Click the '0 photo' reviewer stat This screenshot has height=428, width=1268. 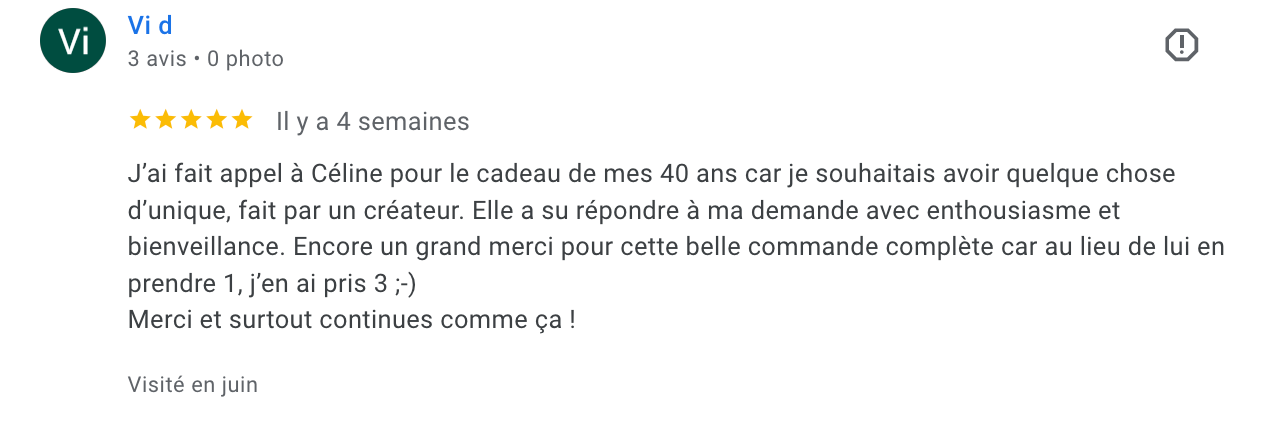click(x=245, y=59)
